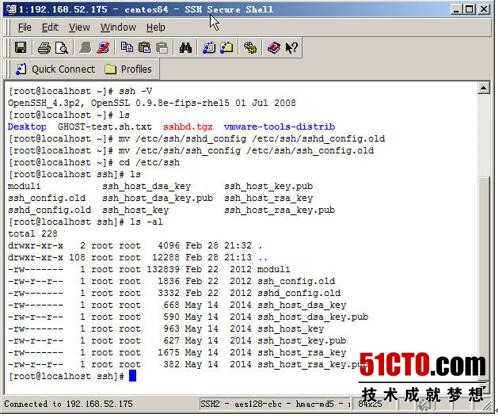Click the blue cursor at the prompt
Screen dimensions: 498x416
133,376
